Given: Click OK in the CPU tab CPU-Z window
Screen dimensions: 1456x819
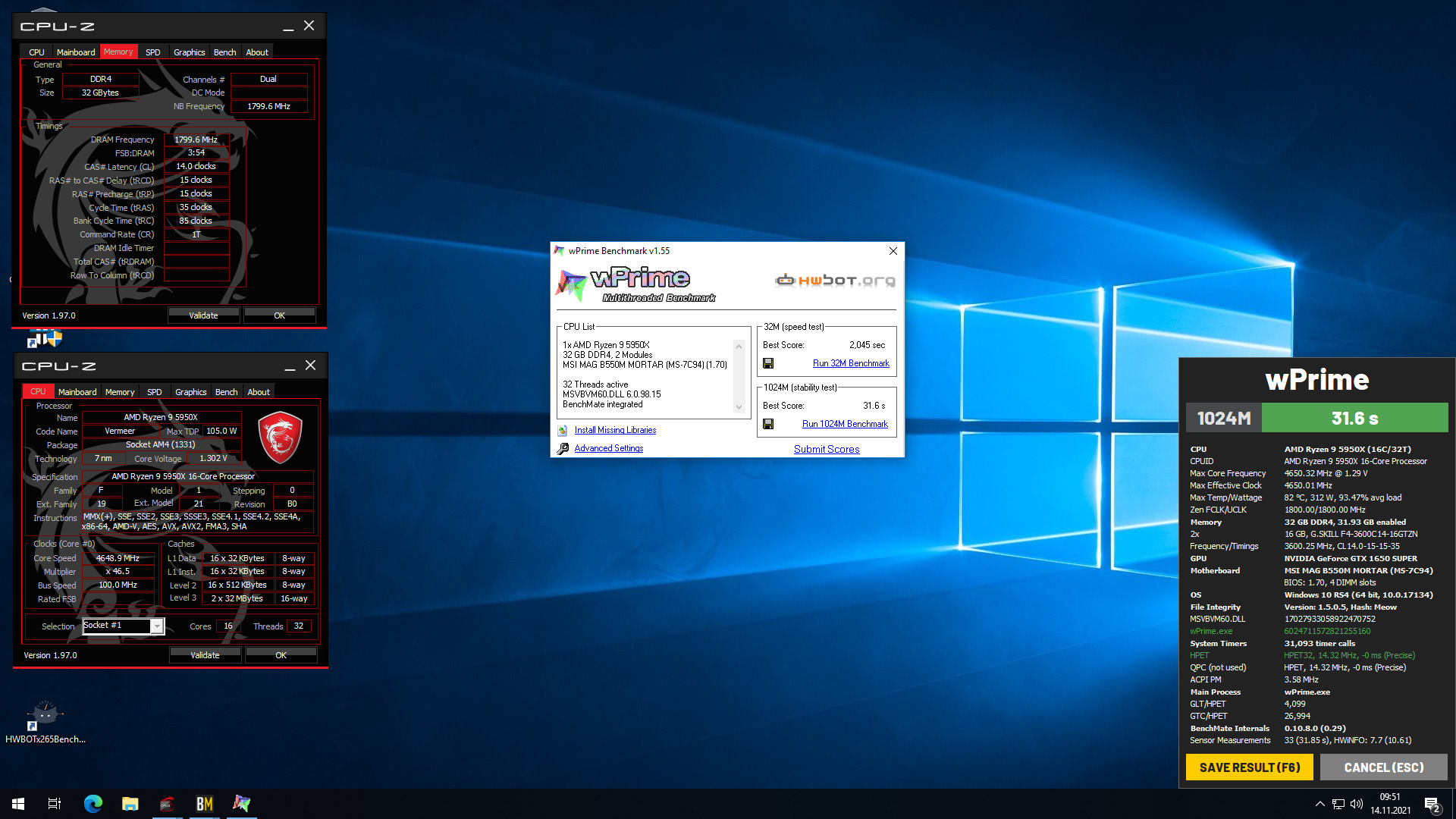Looking at the screenshot, I should pyautogui.click(x=281, y=655).
